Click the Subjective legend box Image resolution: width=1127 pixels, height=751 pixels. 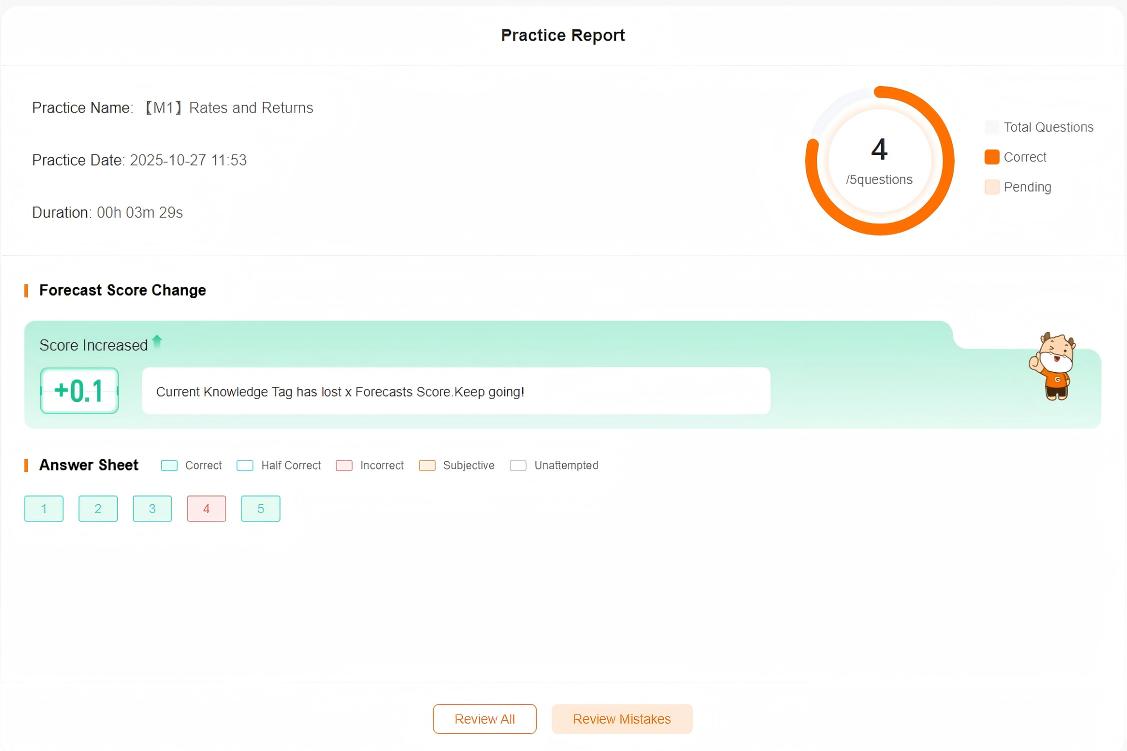tap(427, 466)
